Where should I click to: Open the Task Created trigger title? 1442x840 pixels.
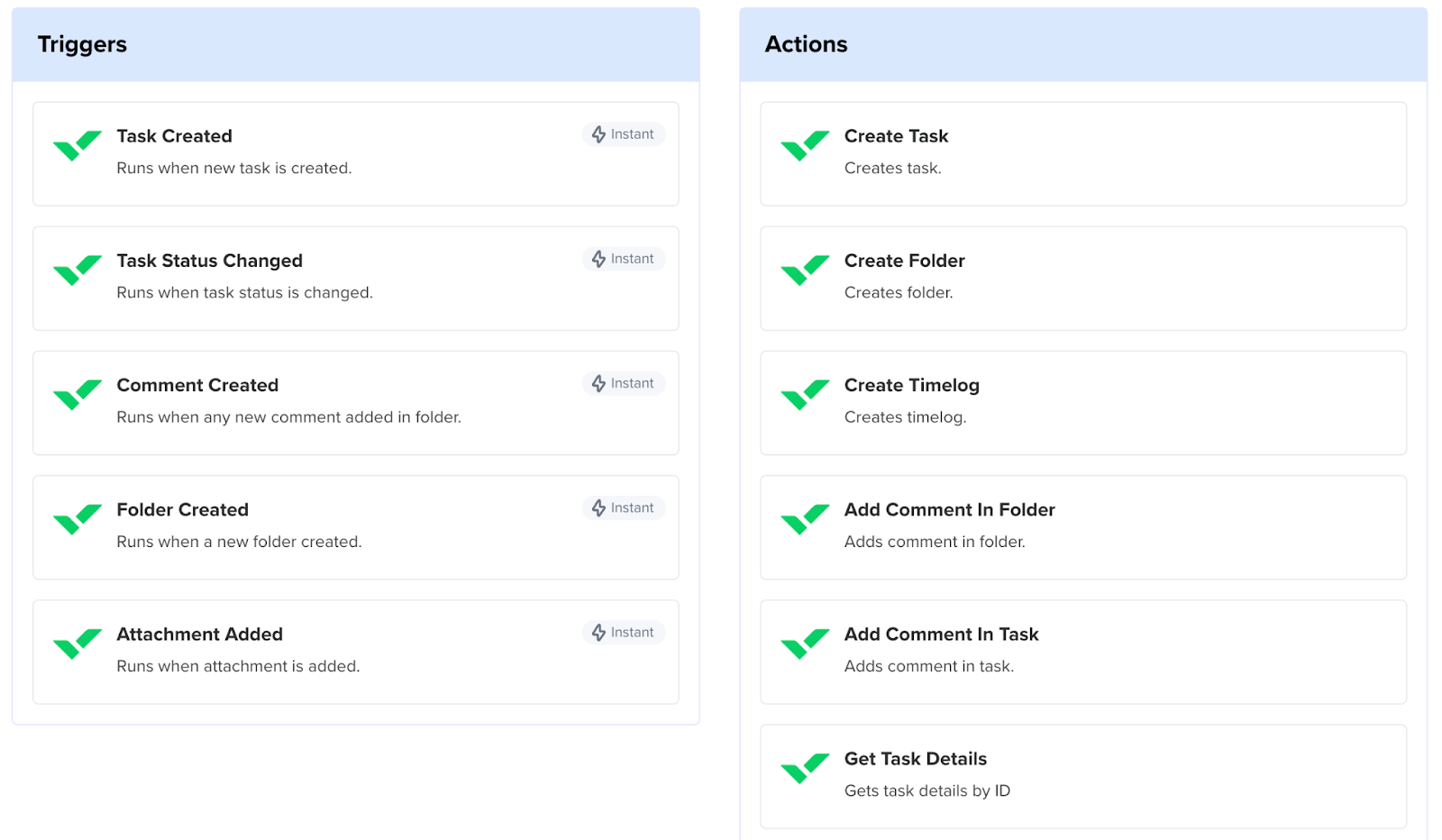coord(174,136)
